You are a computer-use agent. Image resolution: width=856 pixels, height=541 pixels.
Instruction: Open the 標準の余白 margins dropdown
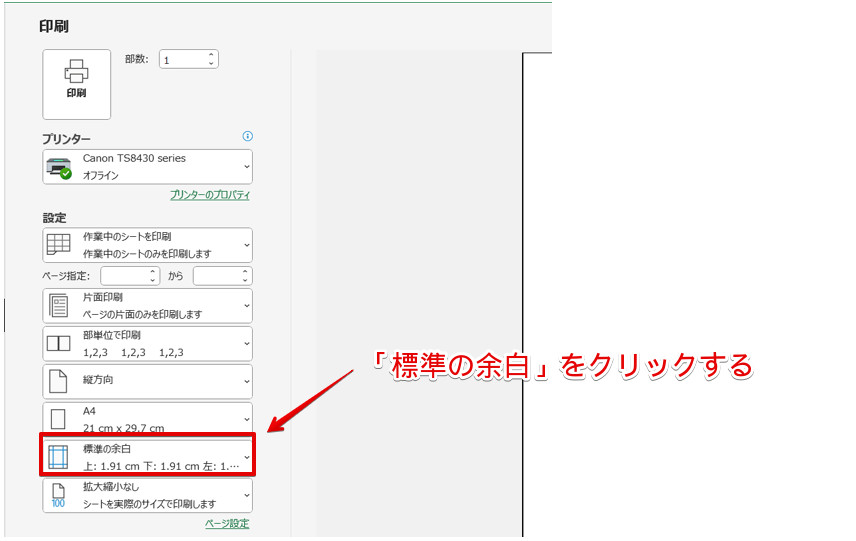tap(147, 455)
